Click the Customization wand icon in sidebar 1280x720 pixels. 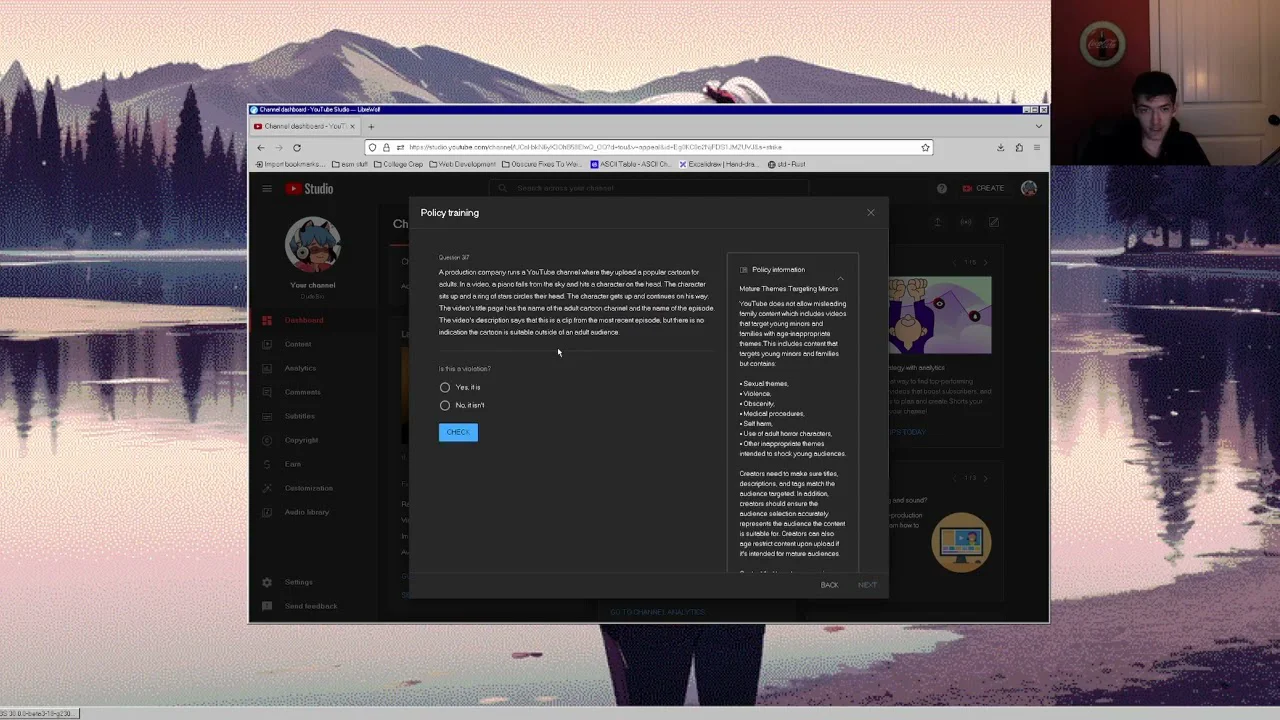267,488
